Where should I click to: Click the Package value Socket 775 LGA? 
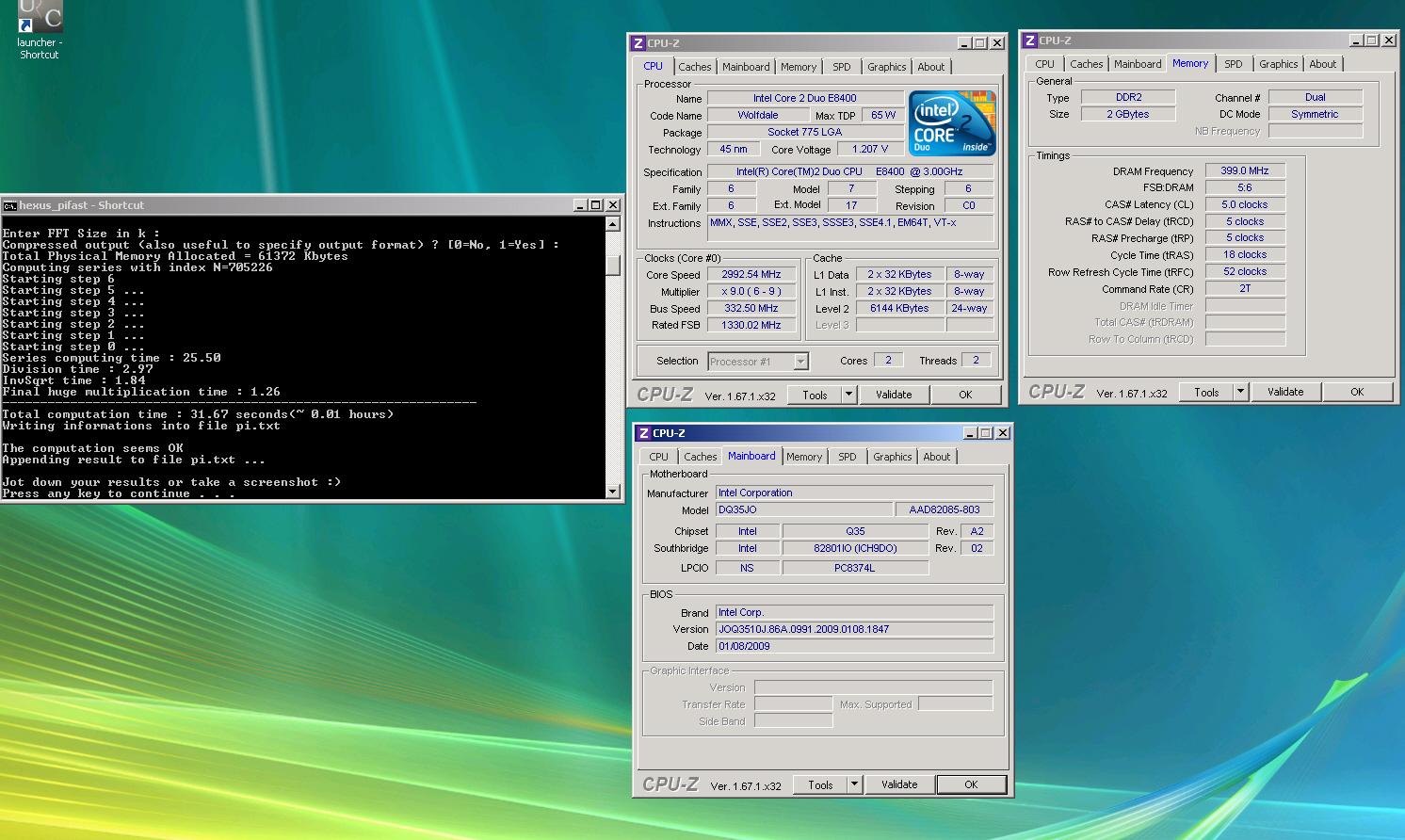[804, 132]
